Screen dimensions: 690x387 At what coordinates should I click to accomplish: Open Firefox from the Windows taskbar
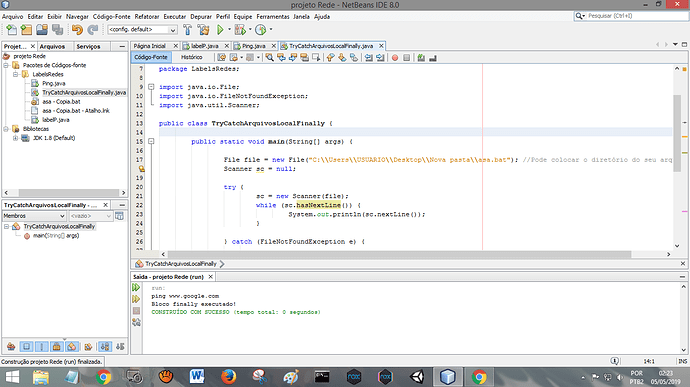[x=228, y=377]
